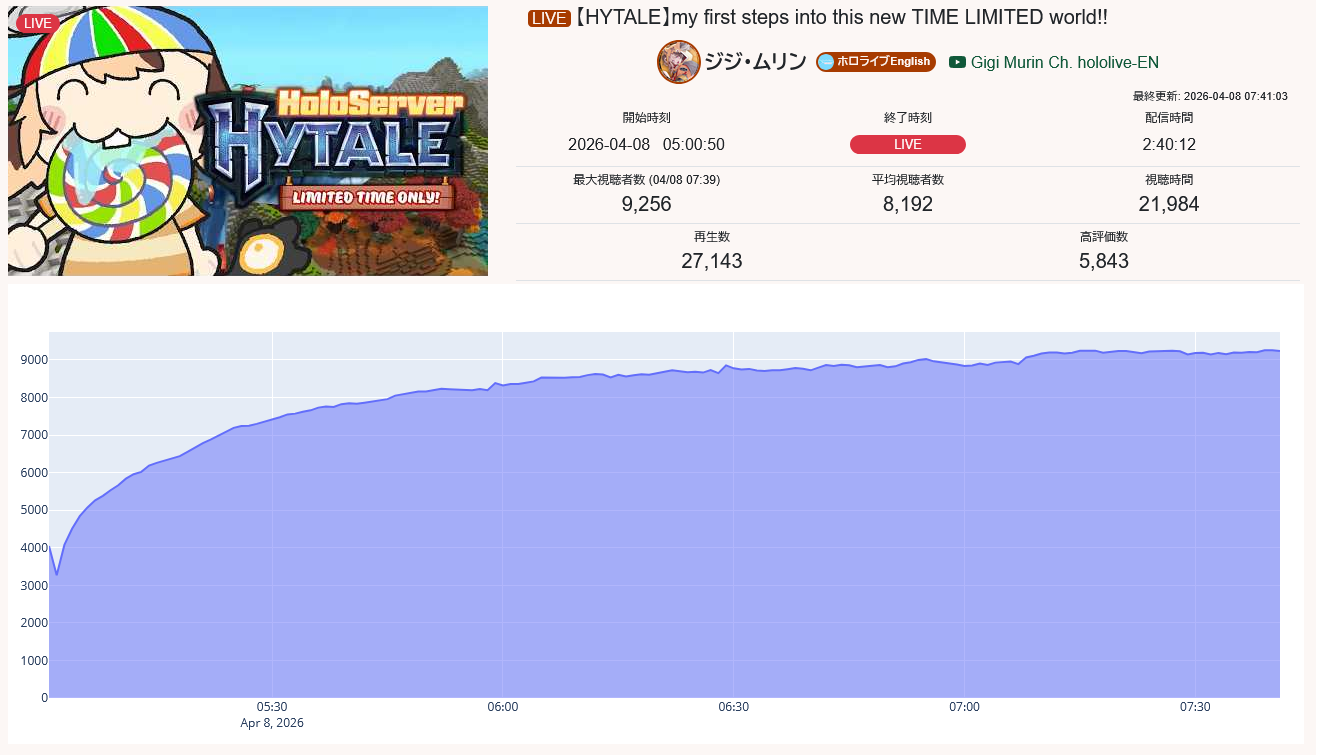
Task: Click the red LIVE end-time pill
Action: click(x=908, y=144)
